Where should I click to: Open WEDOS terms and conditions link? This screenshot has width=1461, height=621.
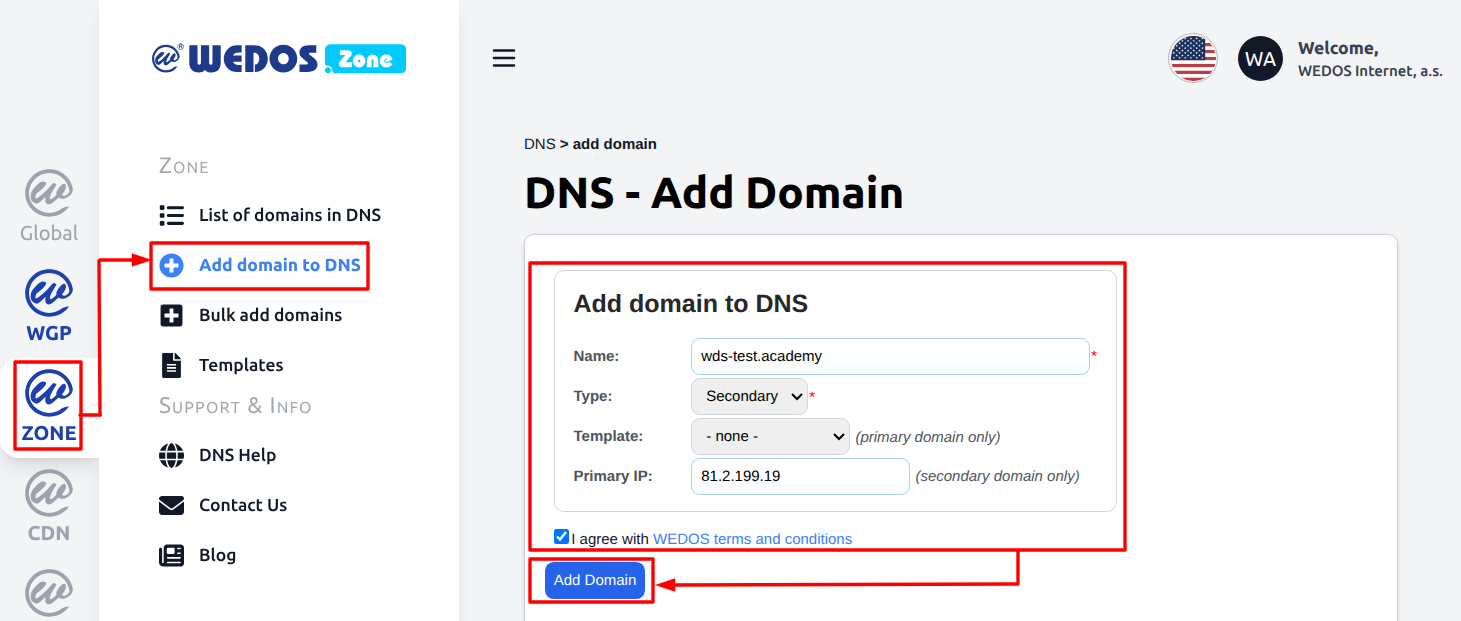pyautogui.click(x=752, y=539)
